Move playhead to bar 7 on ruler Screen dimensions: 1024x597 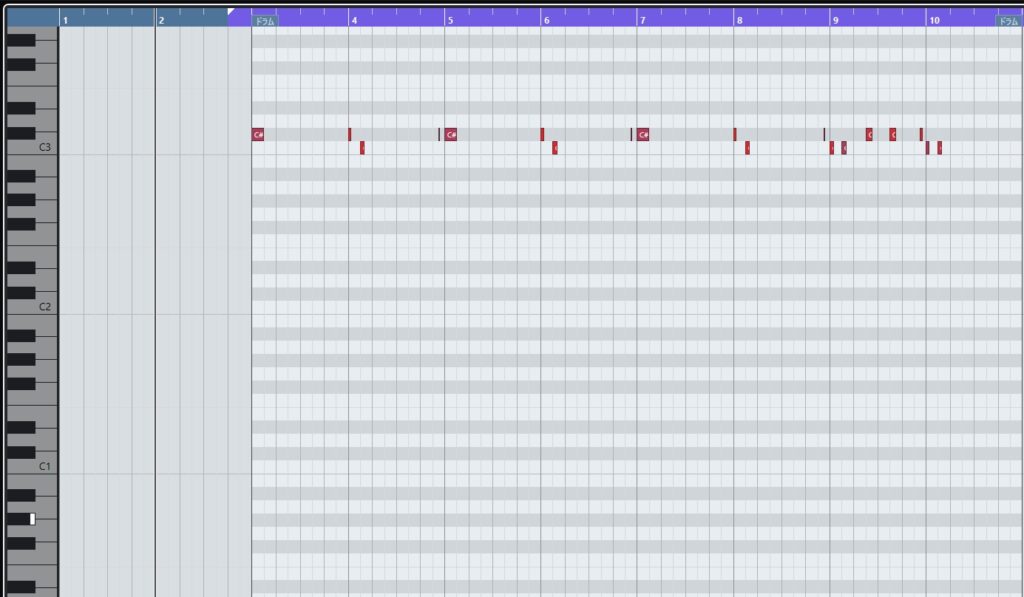point(642,19)
